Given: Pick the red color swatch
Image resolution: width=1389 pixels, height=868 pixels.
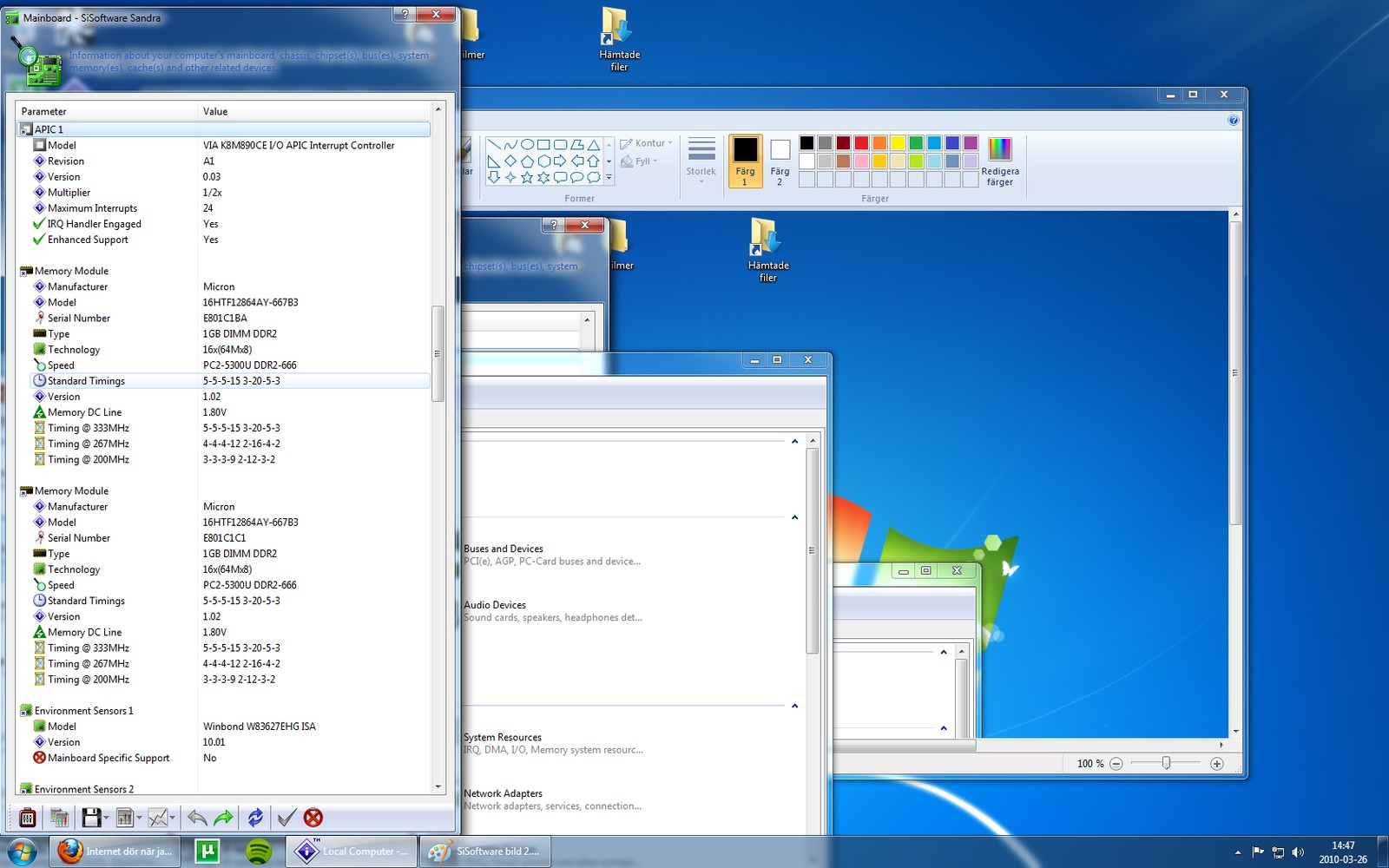Looking at the screenshot, I should point(861,143).
